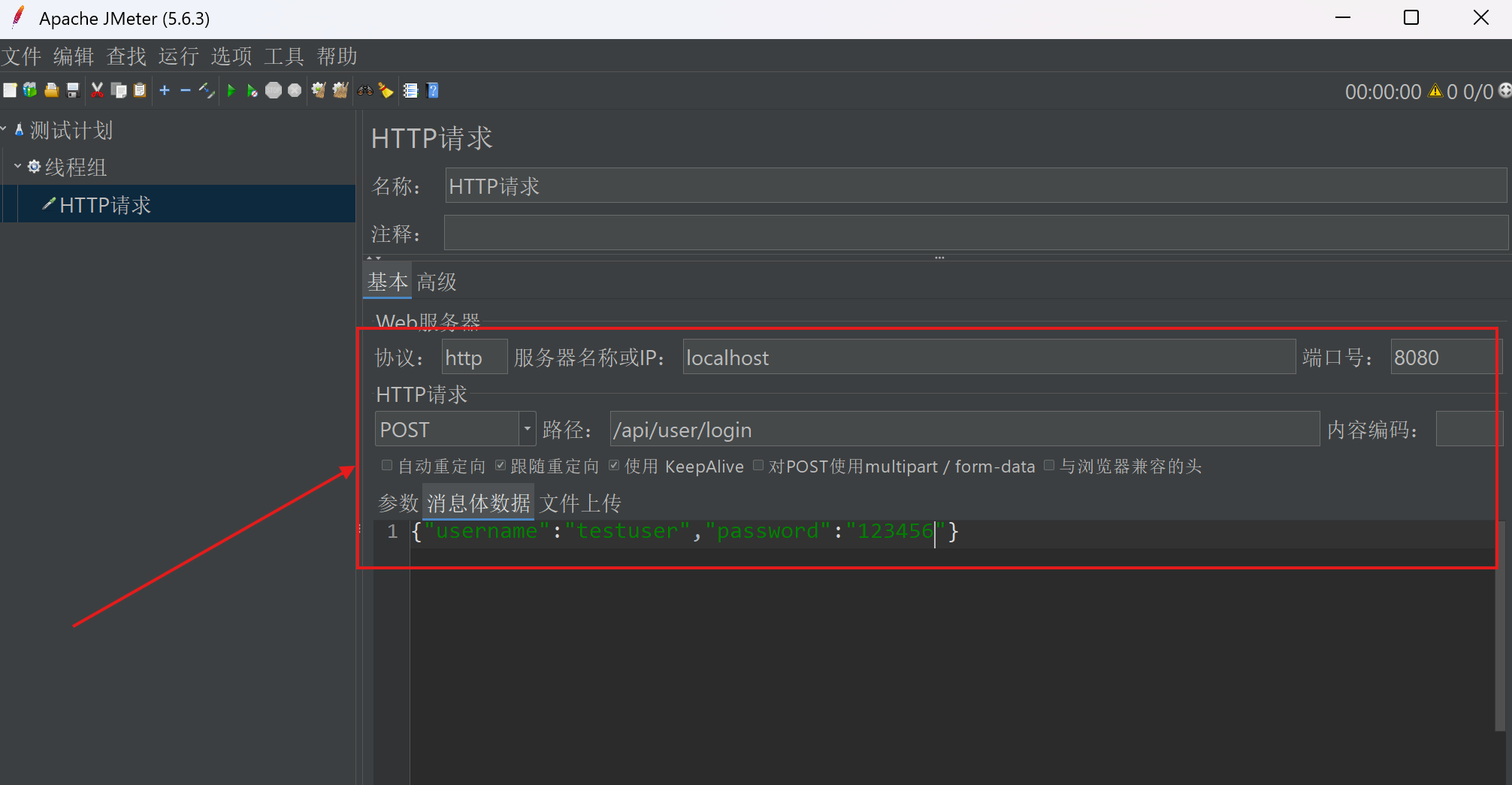Viewport: 1512px width, 785px height.
Task: Click the body editor vertical scrollbar
Action: point(1500,625)
